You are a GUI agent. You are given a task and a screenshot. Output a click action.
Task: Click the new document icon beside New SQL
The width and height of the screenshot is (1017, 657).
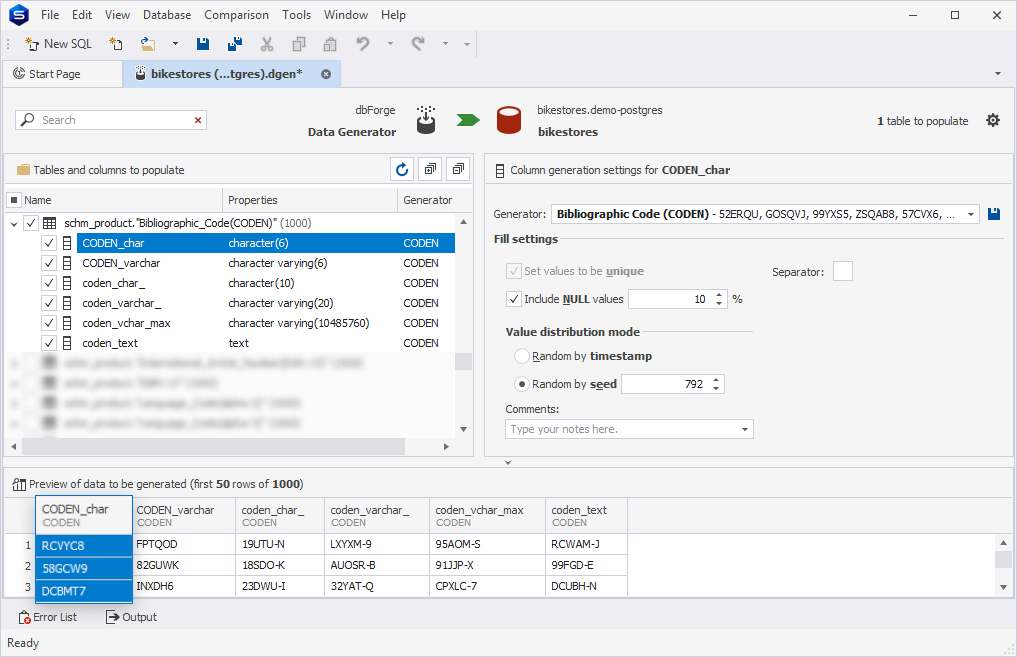(x=115, y=44)
